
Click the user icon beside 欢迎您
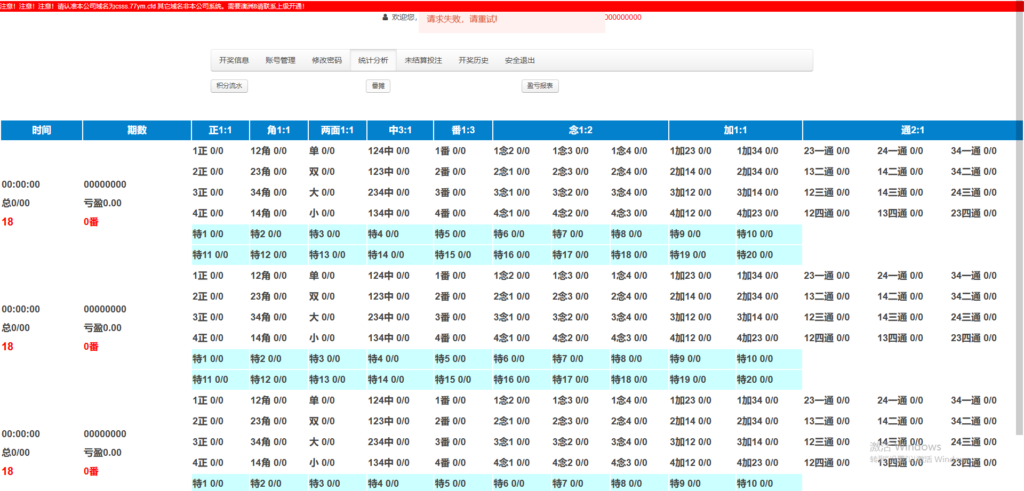[385, 18]
